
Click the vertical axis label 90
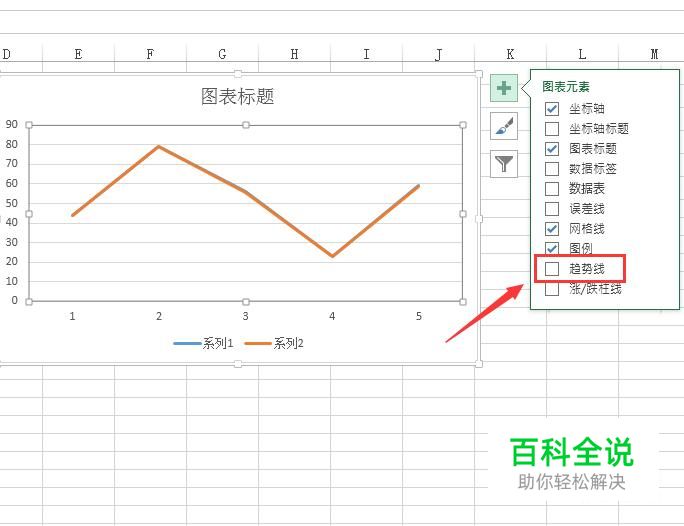12,124
